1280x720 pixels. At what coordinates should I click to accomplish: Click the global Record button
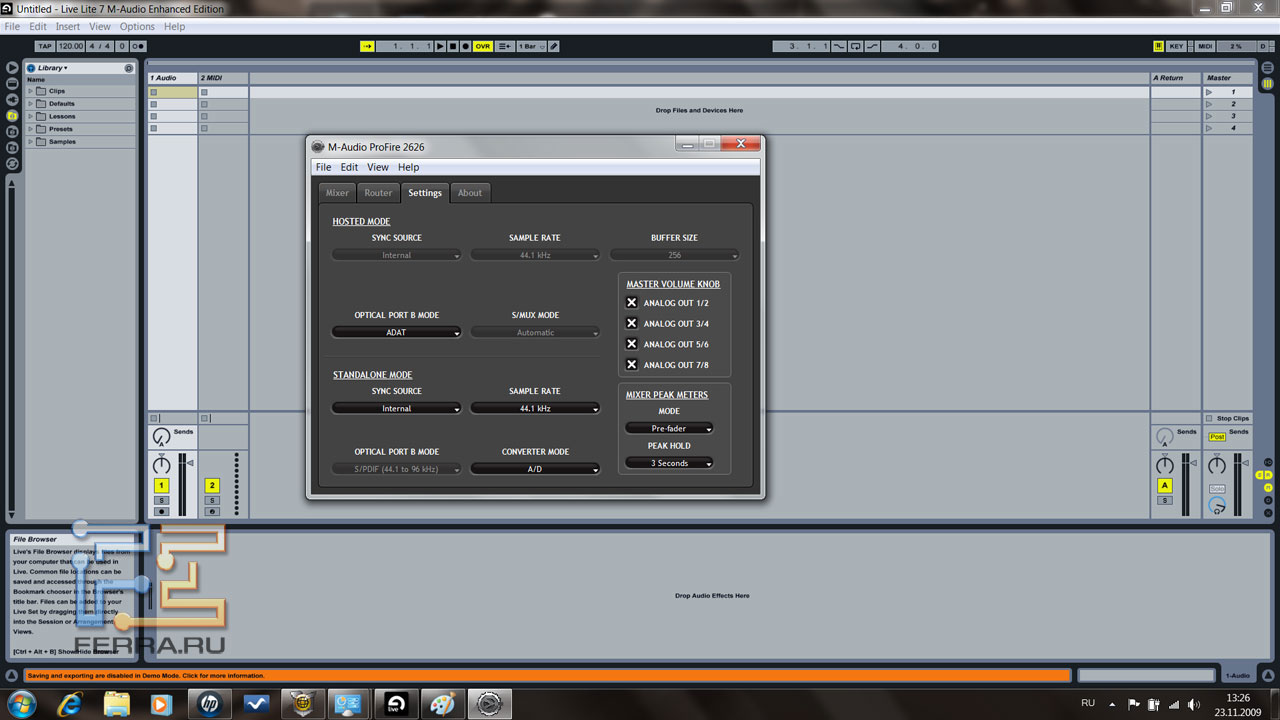[x=464, y=46]
